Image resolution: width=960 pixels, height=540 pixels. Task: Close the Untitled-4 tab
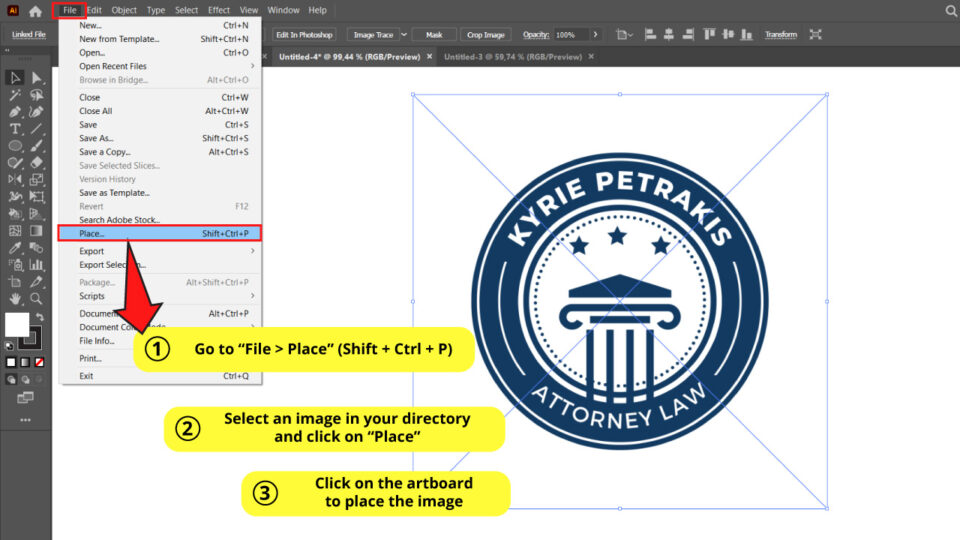[429, 56]
